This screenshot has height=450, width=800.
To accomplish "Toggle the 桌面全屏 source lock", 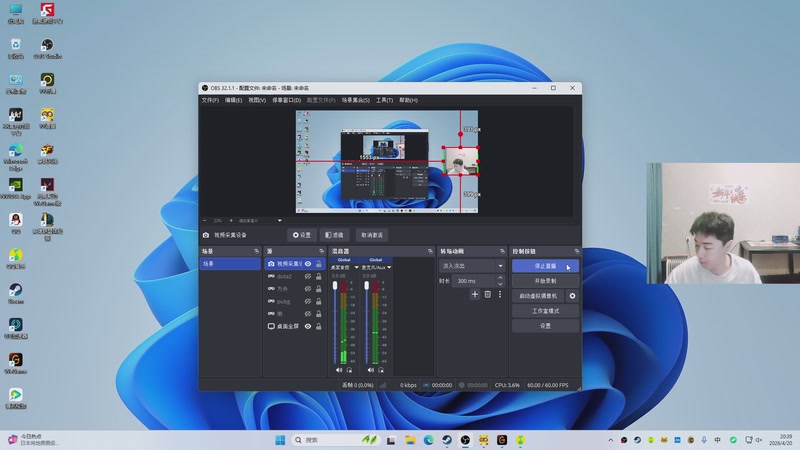I will click(x=319, y=326).
